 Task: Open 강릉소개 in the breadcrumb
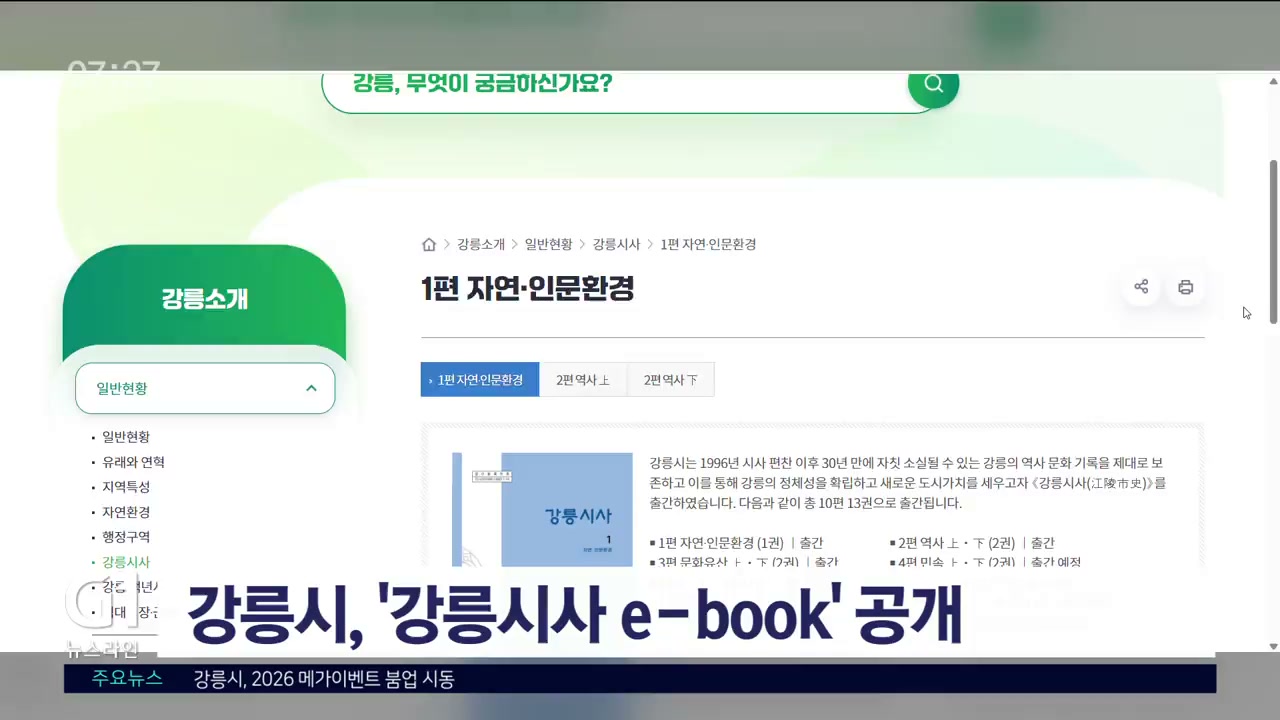coord(481,244)
